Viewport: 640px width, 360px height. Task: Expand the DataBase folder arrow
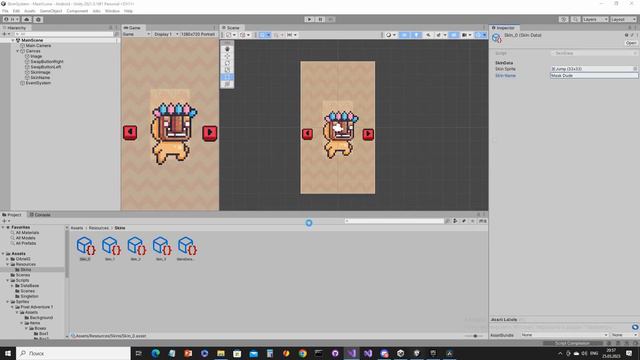[x=12, y=286]
